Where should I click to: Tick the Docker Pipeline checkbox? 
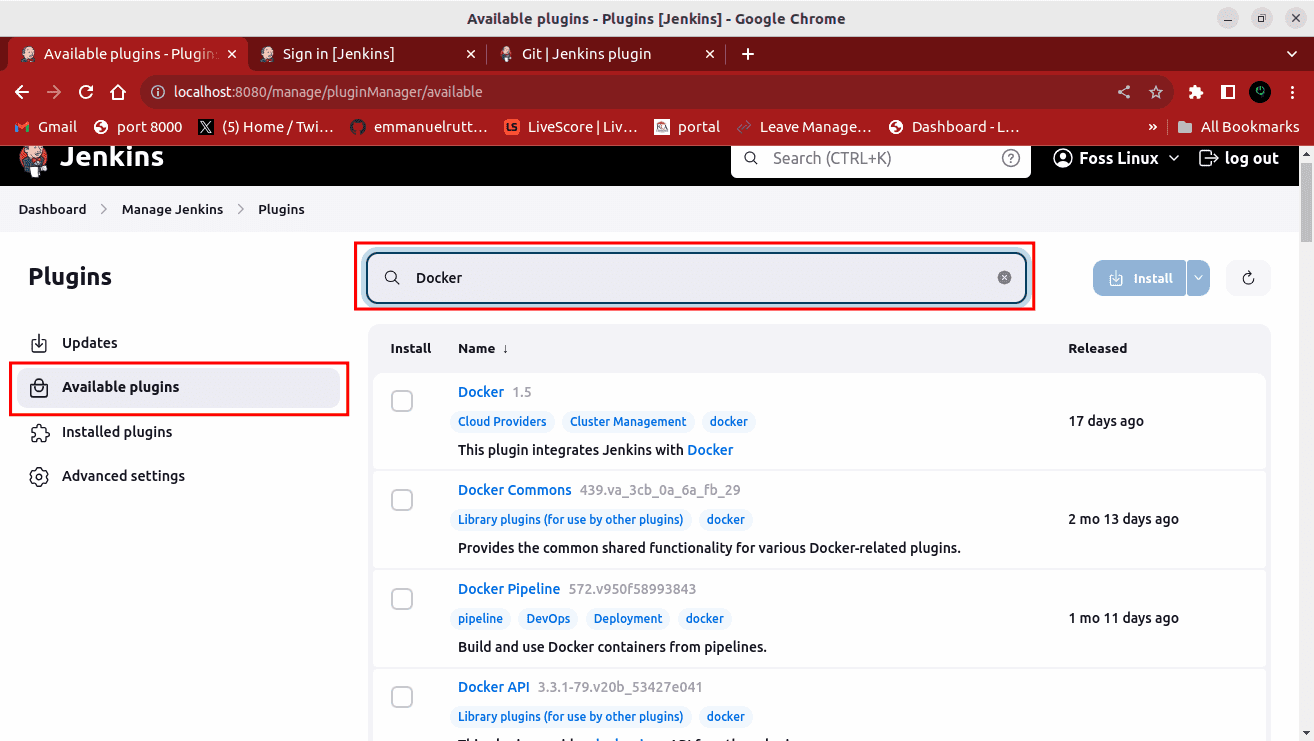click(x=402, y=599)
